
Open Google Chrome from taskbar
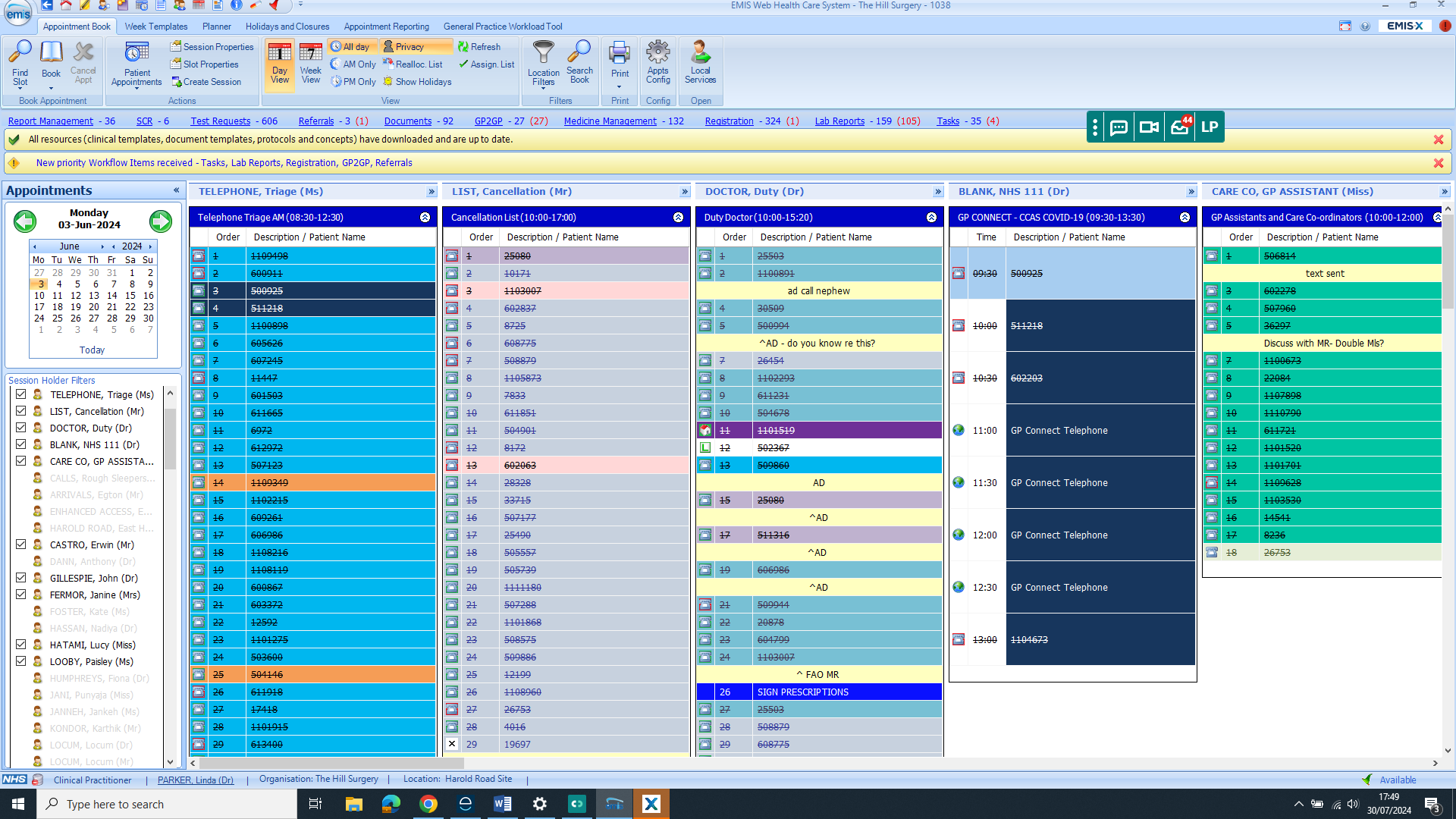tap(428, 804)
